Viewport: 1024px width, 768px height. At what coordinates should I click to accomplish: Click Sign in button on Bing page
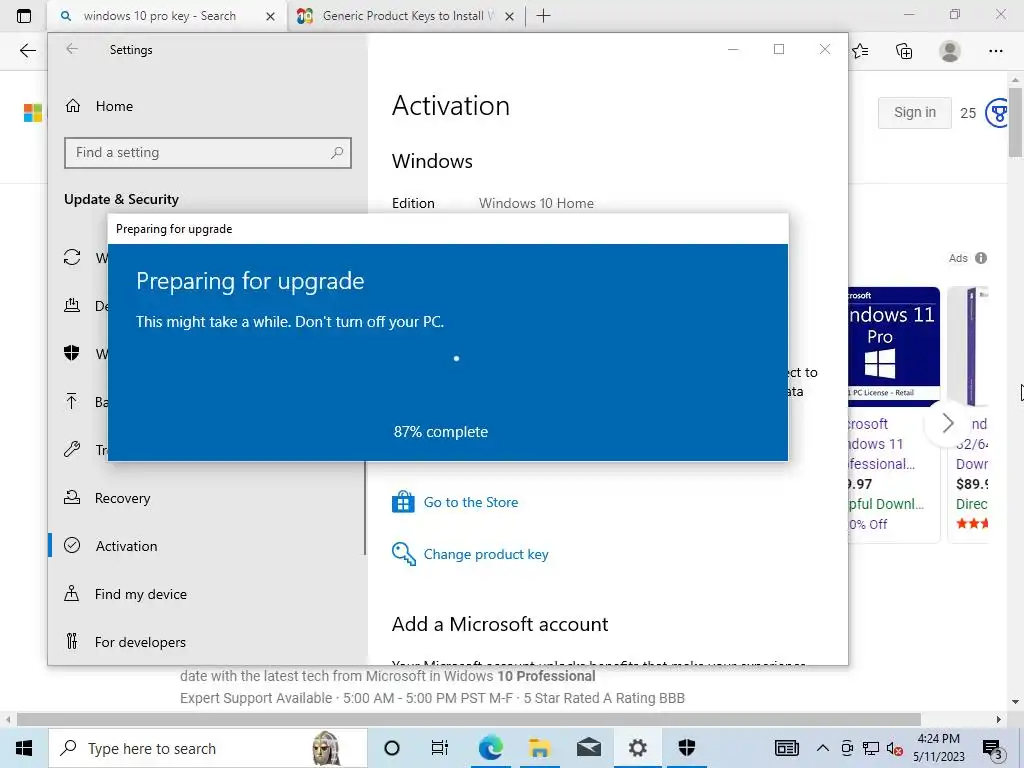click(x=914, y=112)
